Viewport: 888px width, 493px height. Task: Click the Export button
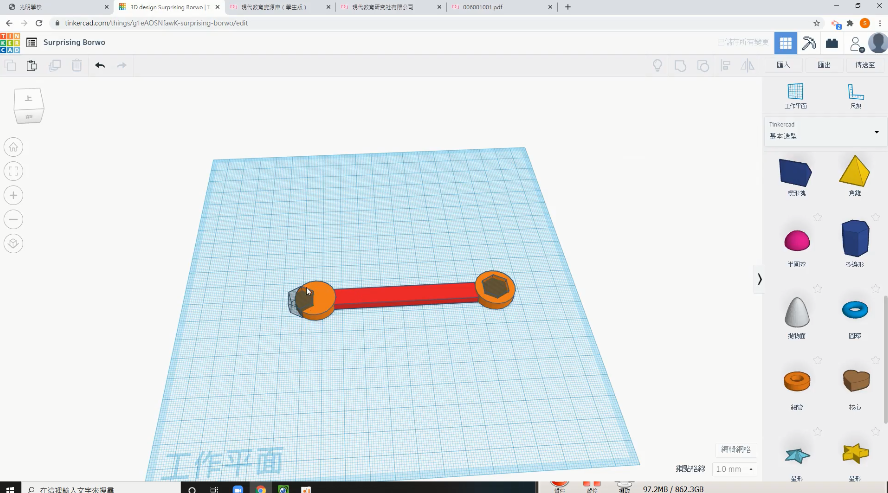[x=824, y=65]
